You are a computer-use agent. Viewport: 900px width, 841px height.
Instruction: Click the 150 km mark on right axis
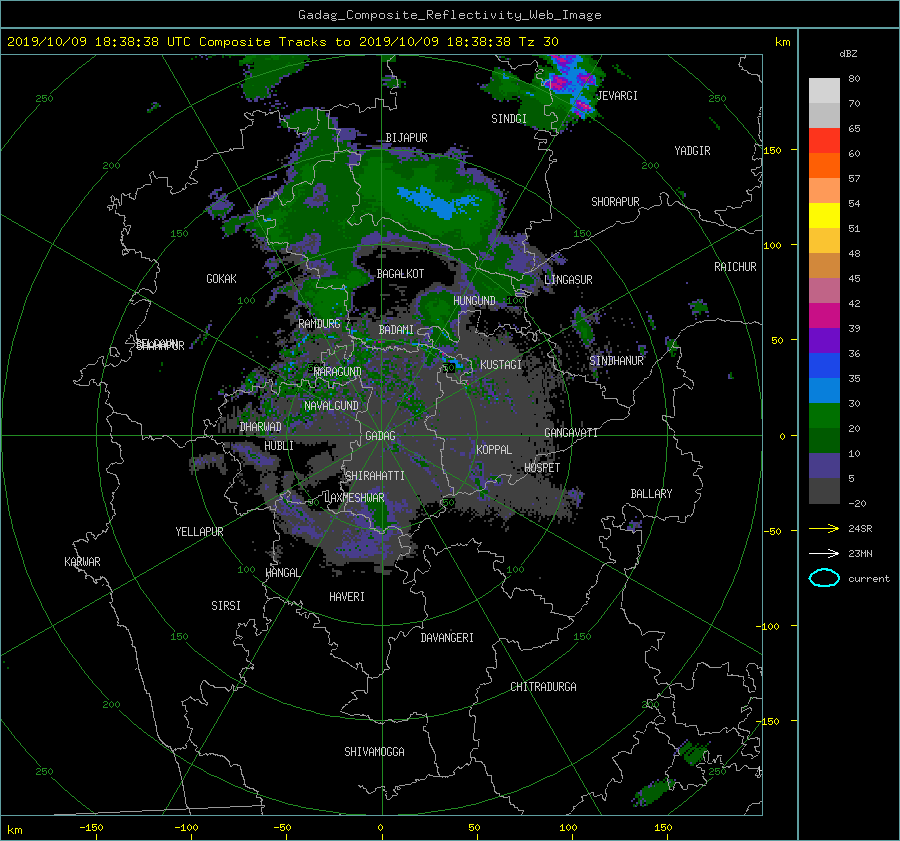(772, 150)
